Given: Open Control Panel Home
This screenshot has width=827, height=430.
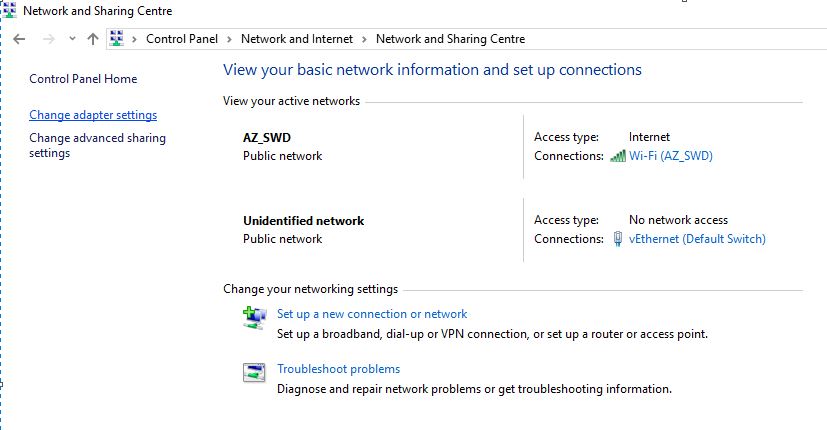Looking at the screenshot, I should pyautogui.click(x=83, y=79).
